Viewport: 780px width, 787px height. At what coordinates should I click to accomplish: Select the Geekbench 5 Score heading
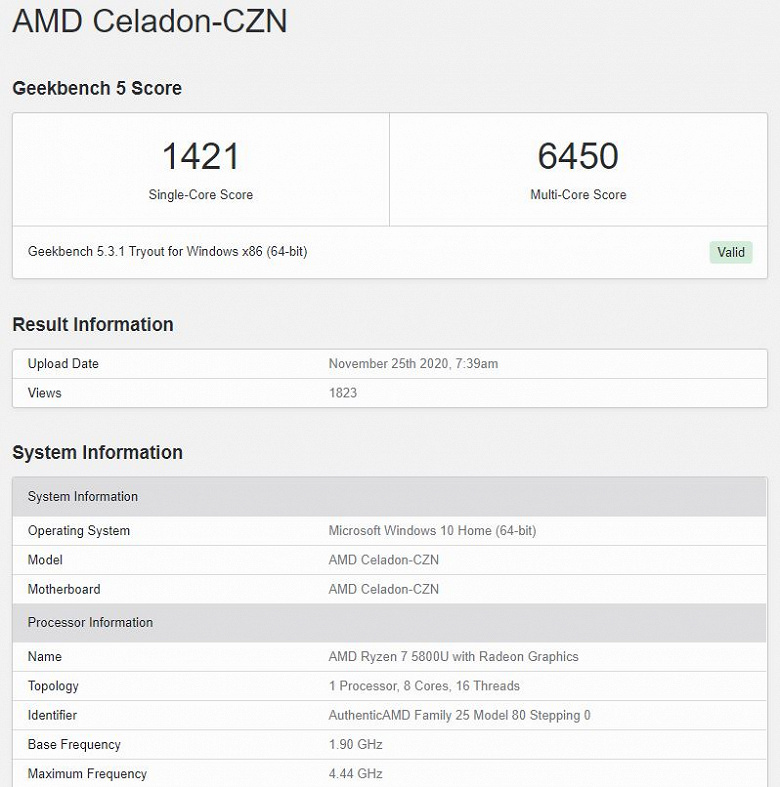[97, 88]
